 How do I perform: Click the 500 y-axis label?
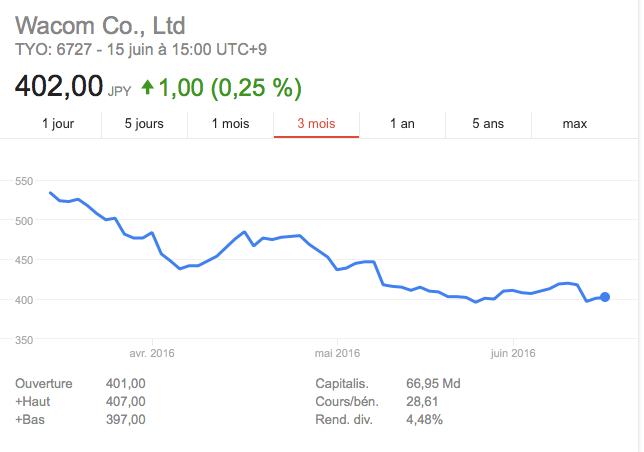pyautogui.click(x=24, y=221)
